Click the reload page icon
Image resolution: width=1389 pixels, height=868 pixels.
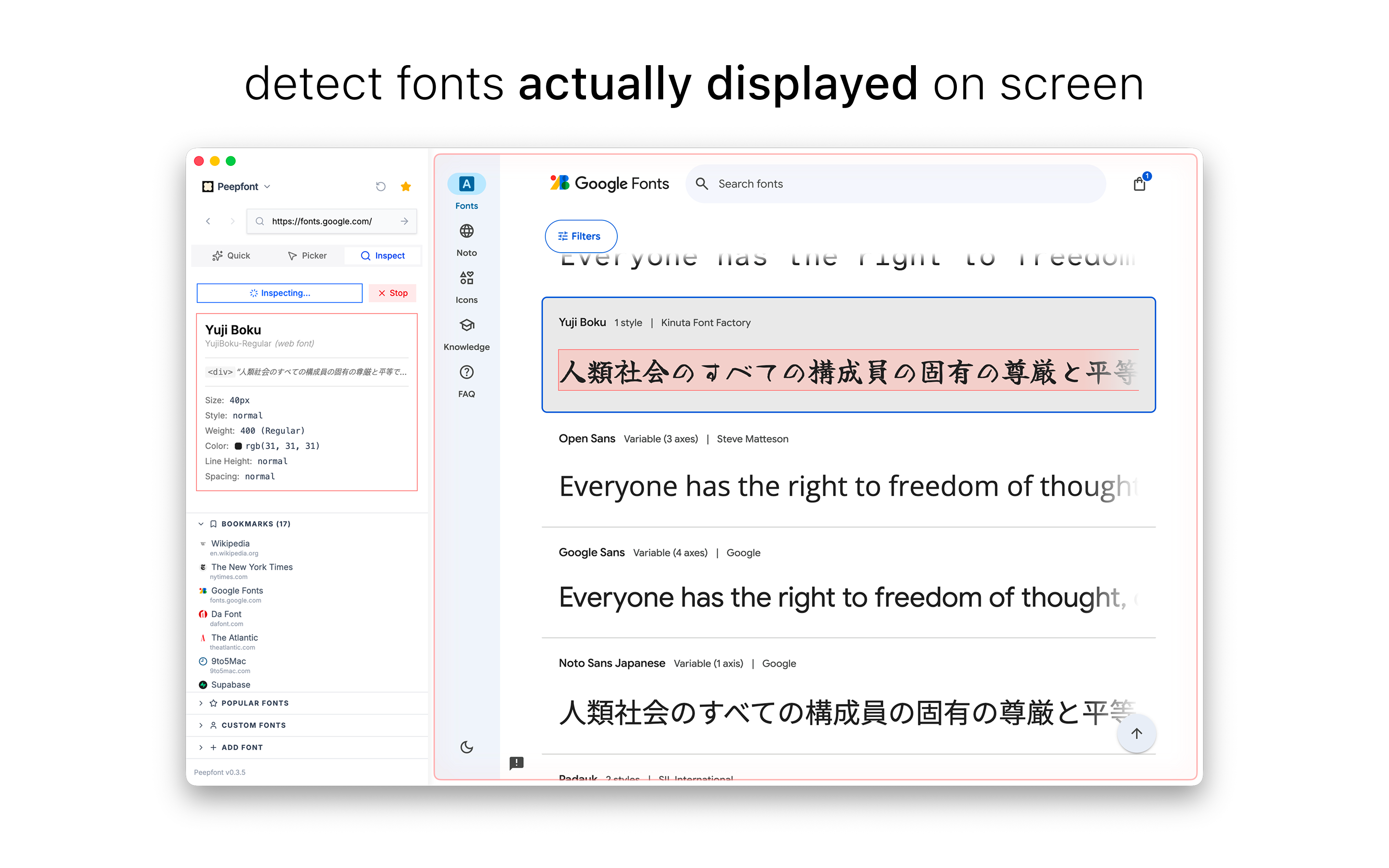(x=381, y=187)
